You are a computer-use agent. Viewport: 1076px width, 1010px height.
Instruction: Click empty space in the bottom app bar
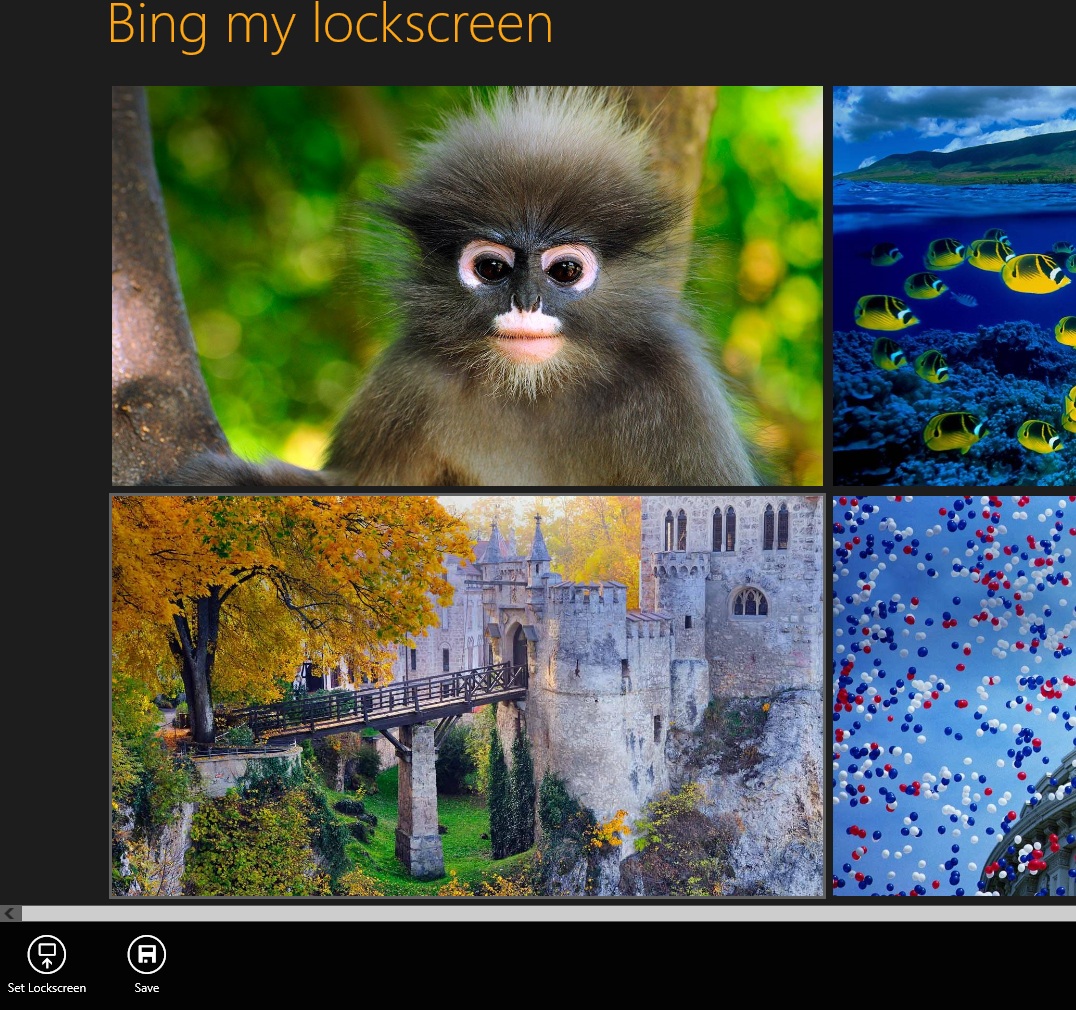pos(618,965)
